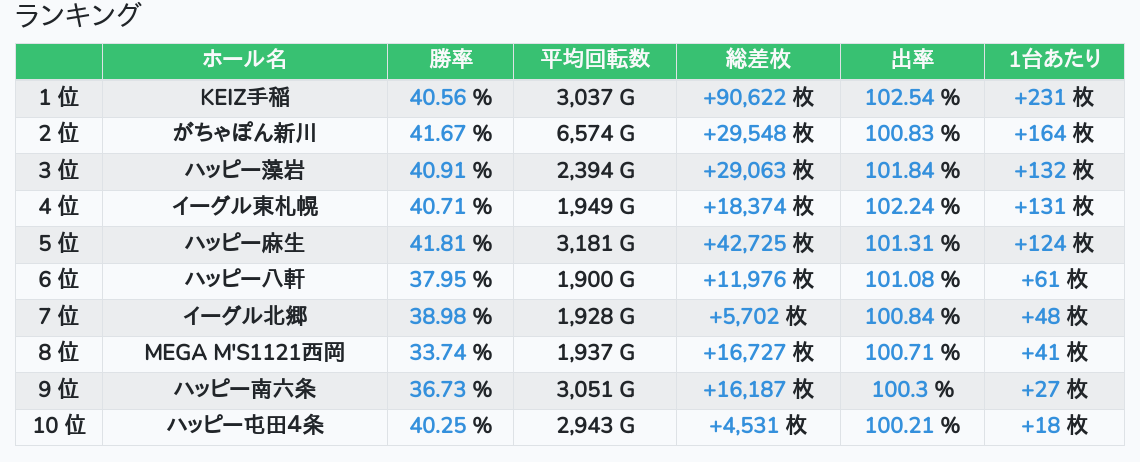The height and width of the screenshot is (462, 1140).
Task: Click the +90,622 total difference value
Action: 744,97
